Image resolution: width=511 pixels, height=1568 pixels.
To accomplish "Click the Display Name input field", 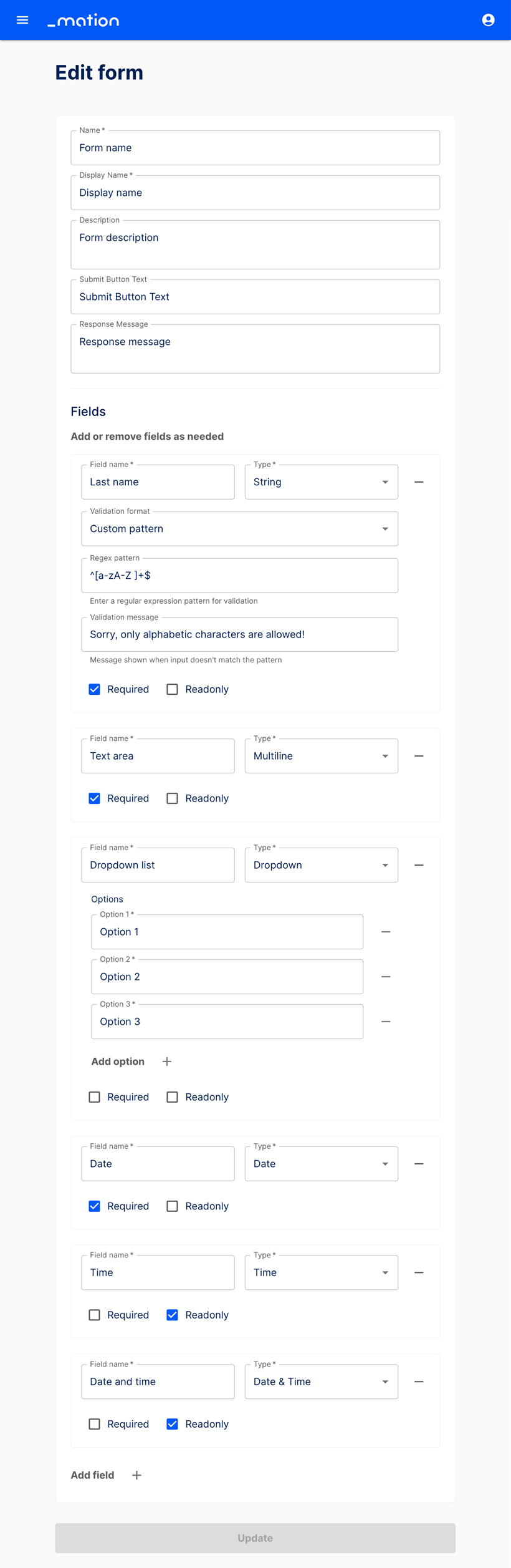I will (255, 193).
